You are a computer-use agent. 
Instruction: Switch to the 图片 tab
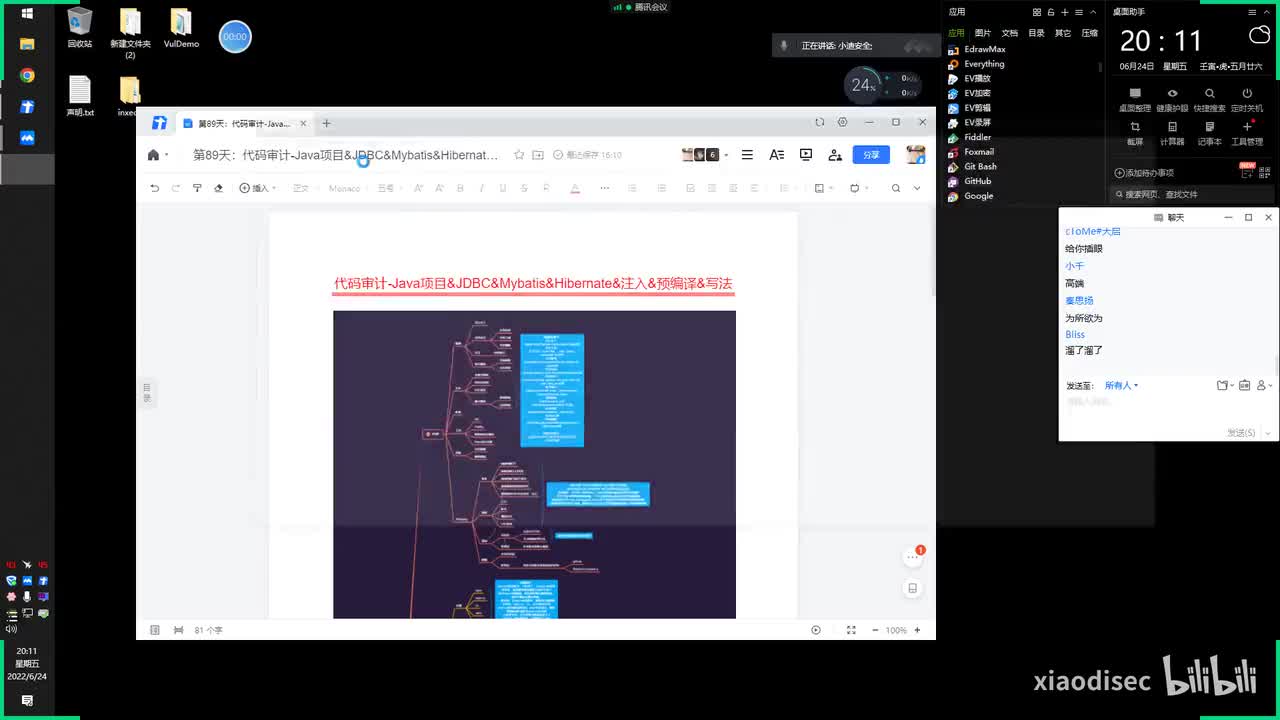[x=983, y=33]
